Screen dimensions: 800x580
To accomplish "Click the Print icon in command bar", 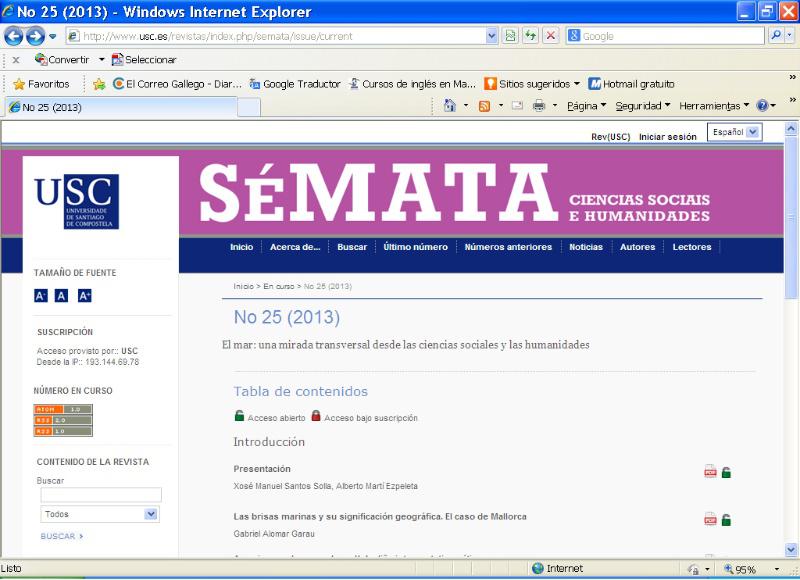I will [539, 106].
